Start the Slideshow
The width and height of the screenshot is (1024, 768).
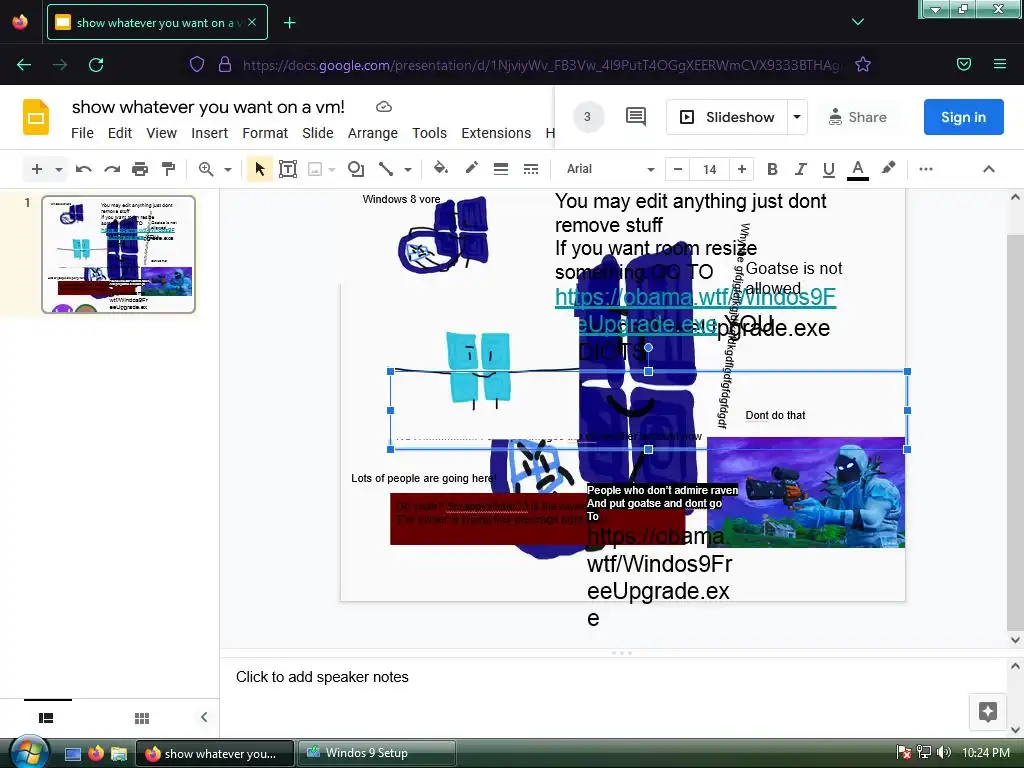[727, 117]
